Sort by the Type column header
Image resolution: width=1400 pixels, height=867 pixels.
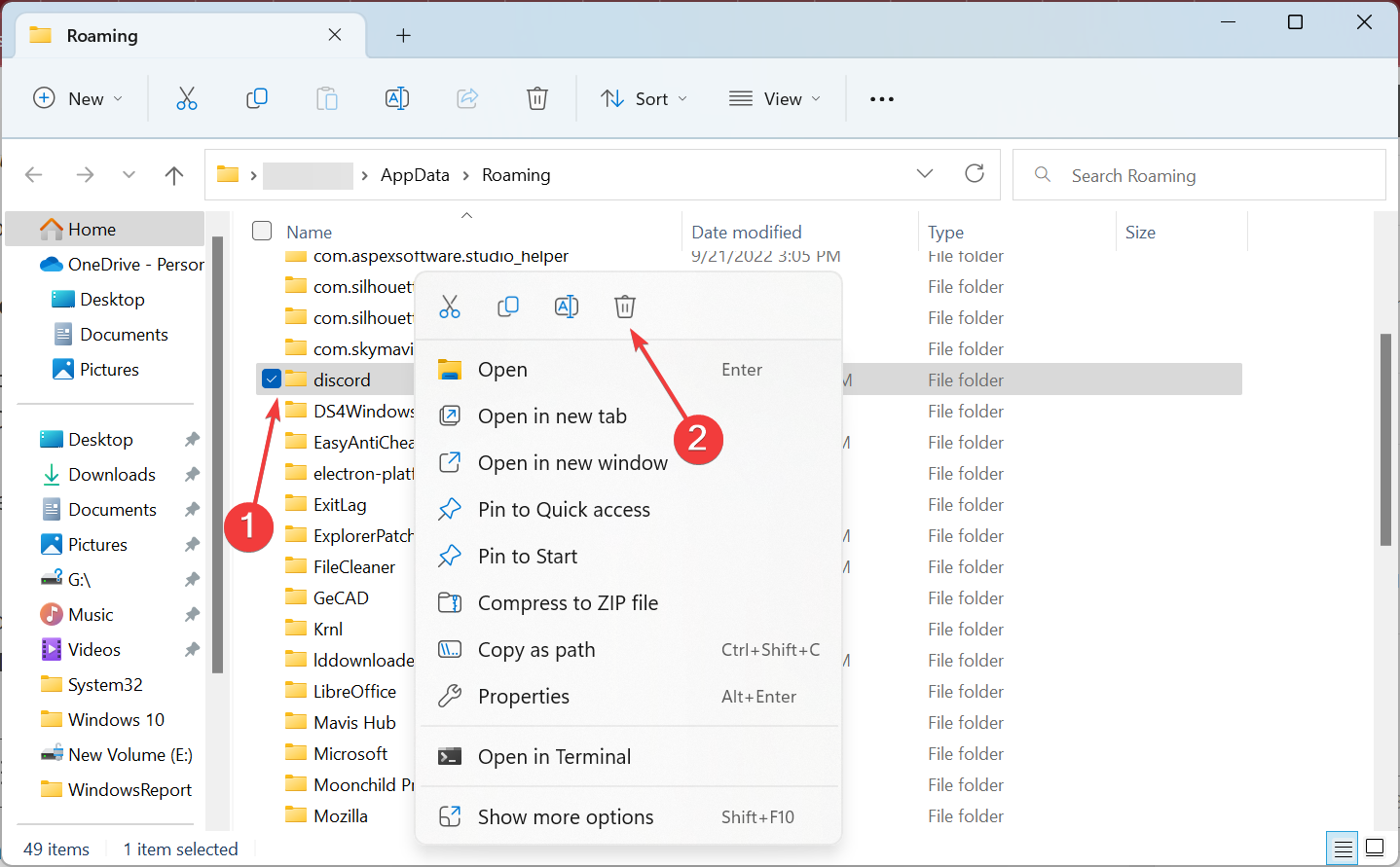[945, 233]
